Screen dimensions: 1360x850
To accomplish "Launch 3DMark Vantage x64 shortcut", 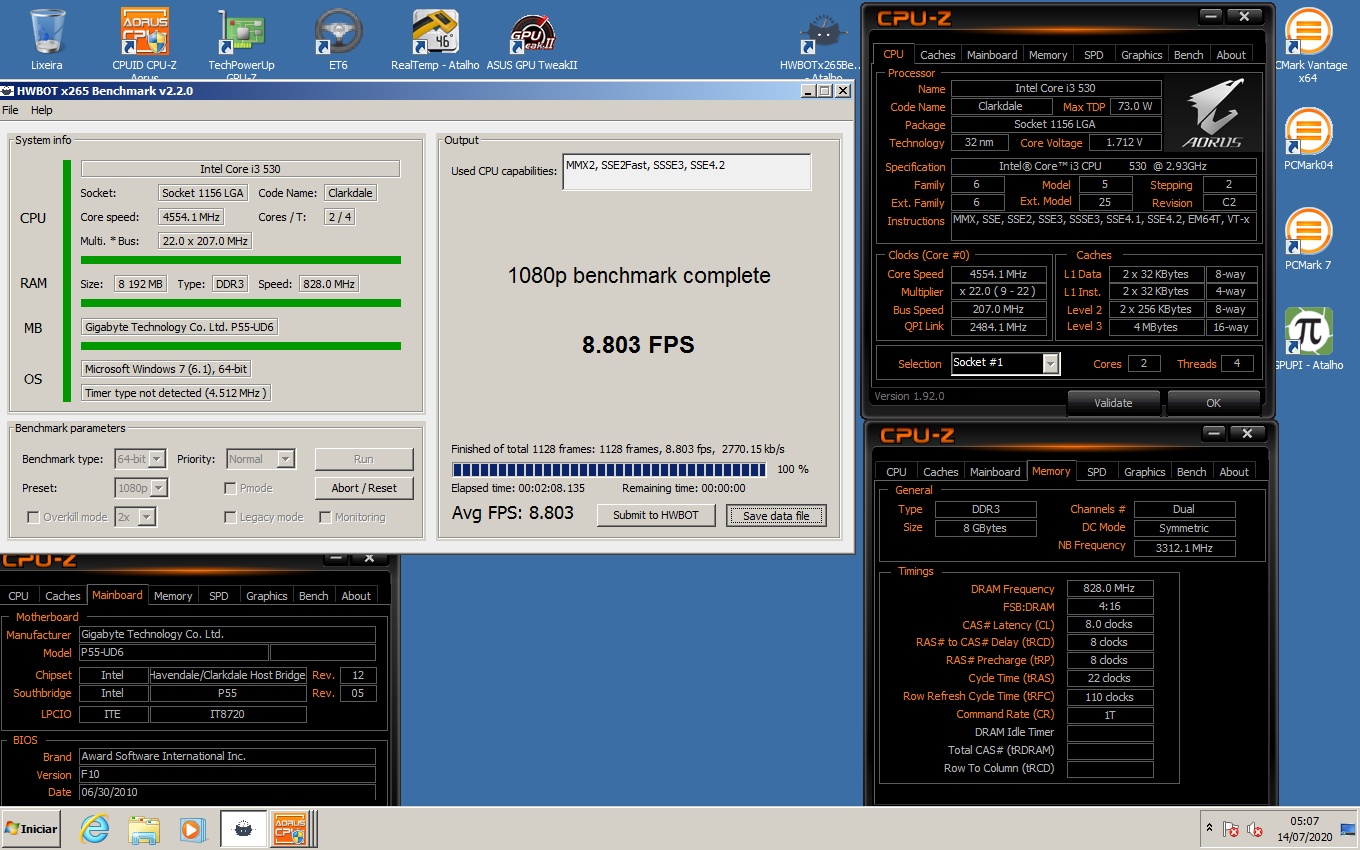I will point(1308,45).
